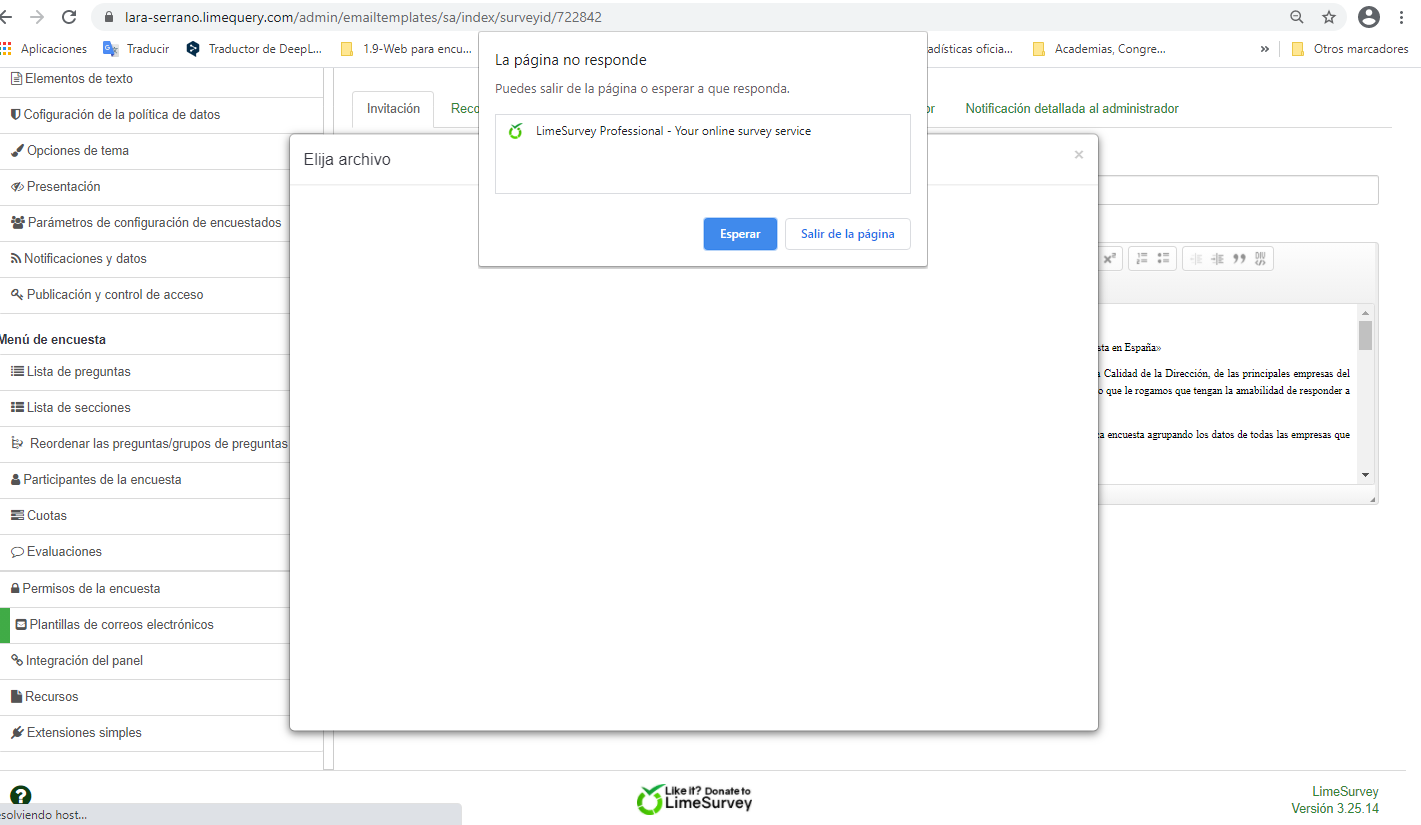The height and width of the screenshot is (825, 1421).
Task: Open the 1.9-Web para encu... bookmark folder
Action: pyautogui.click(x=406, y=48)
